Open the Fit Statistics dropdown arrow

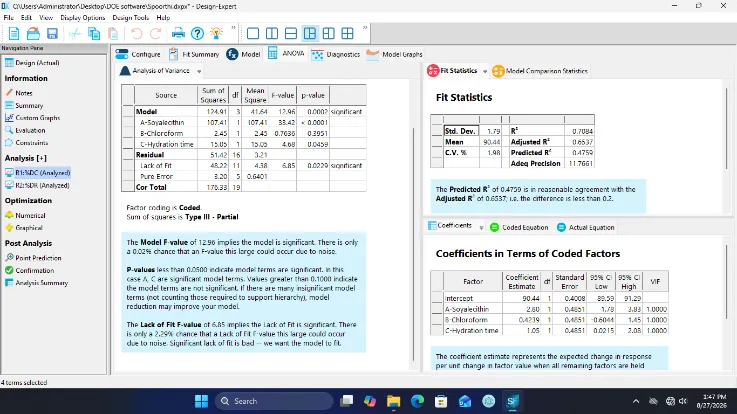tap(485, 71)
